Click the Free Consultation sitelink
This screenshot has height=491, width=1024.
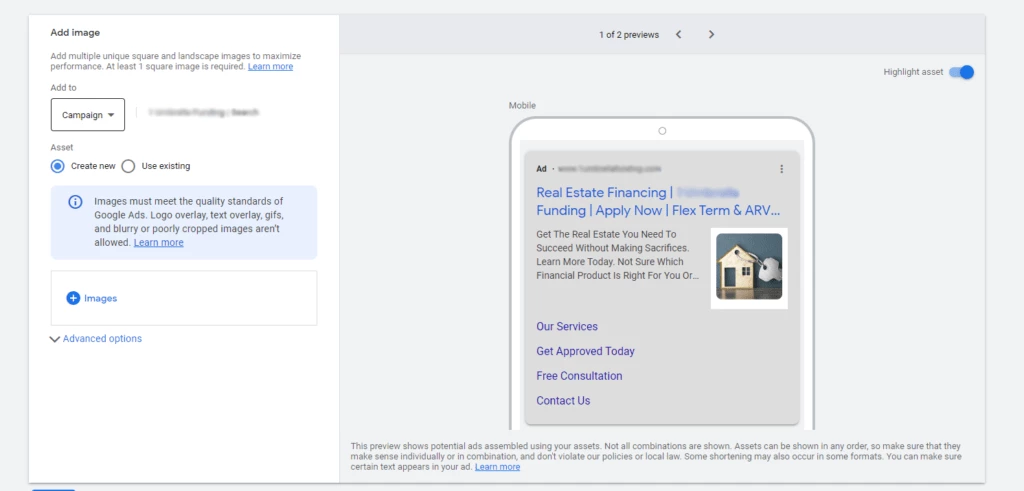tap(579, 376)
